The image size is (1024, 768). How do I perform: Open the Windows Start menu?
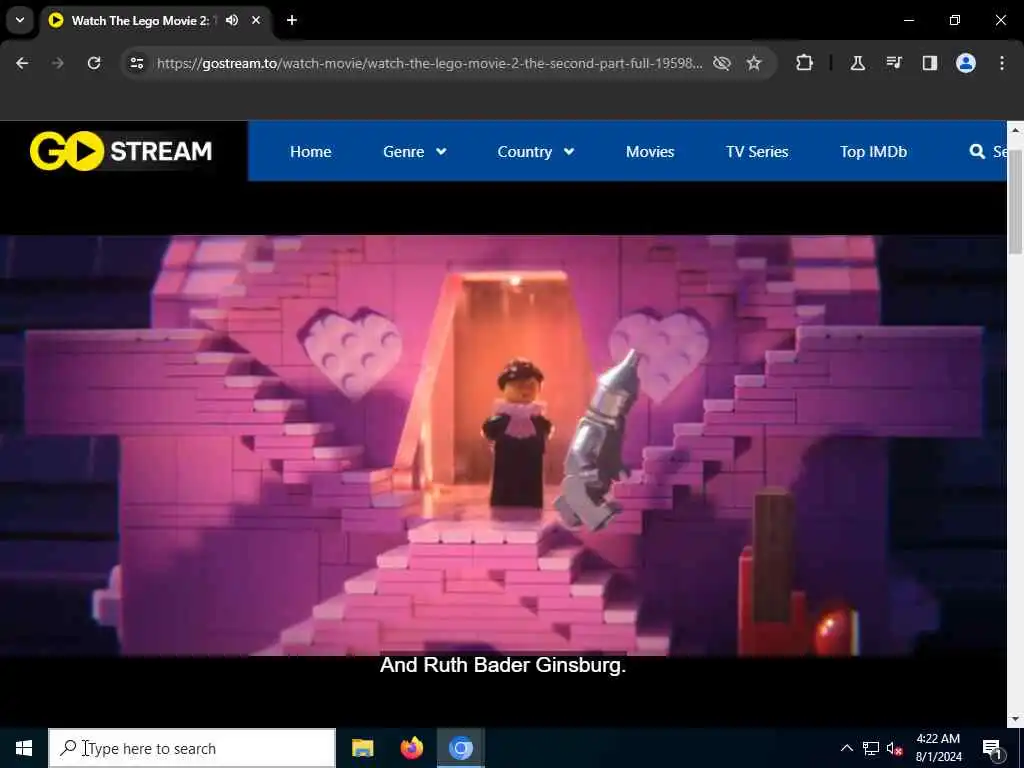[24, 748]
